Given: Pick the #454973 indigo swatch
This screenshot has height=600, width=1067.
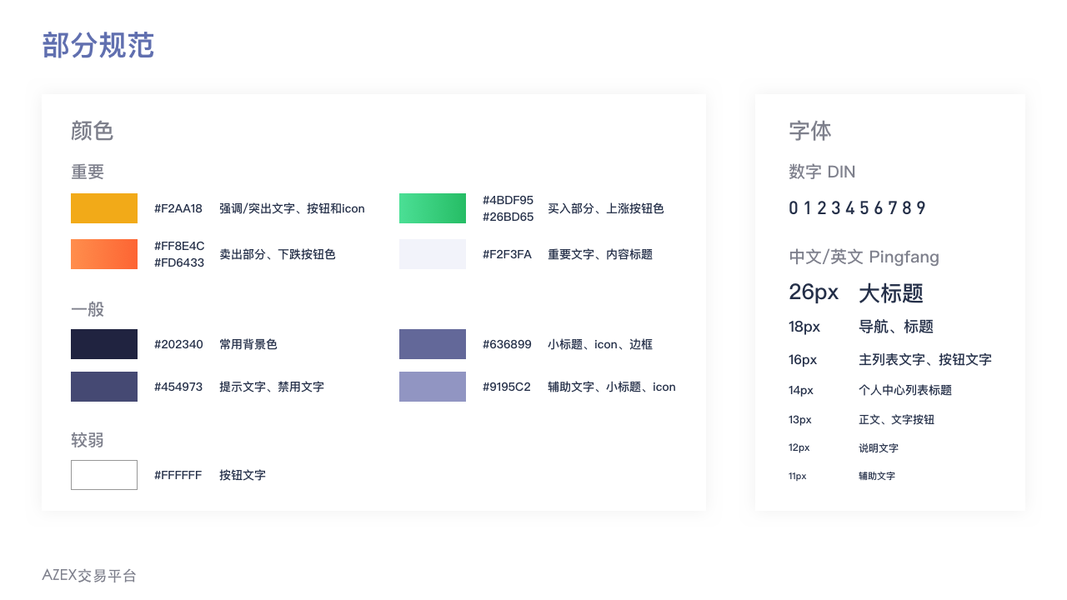Looking at the screenshot, I should pos(104,386).
